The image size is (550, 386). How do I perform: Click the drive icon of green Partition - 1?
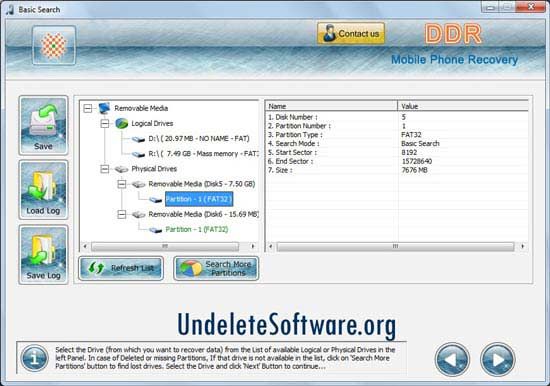155,230
